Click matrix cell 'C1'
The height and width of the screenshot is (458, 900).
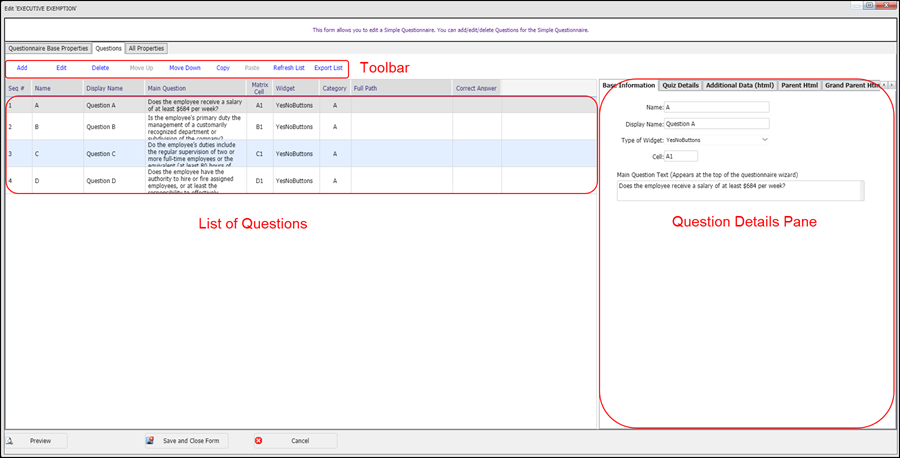[259, 154]
